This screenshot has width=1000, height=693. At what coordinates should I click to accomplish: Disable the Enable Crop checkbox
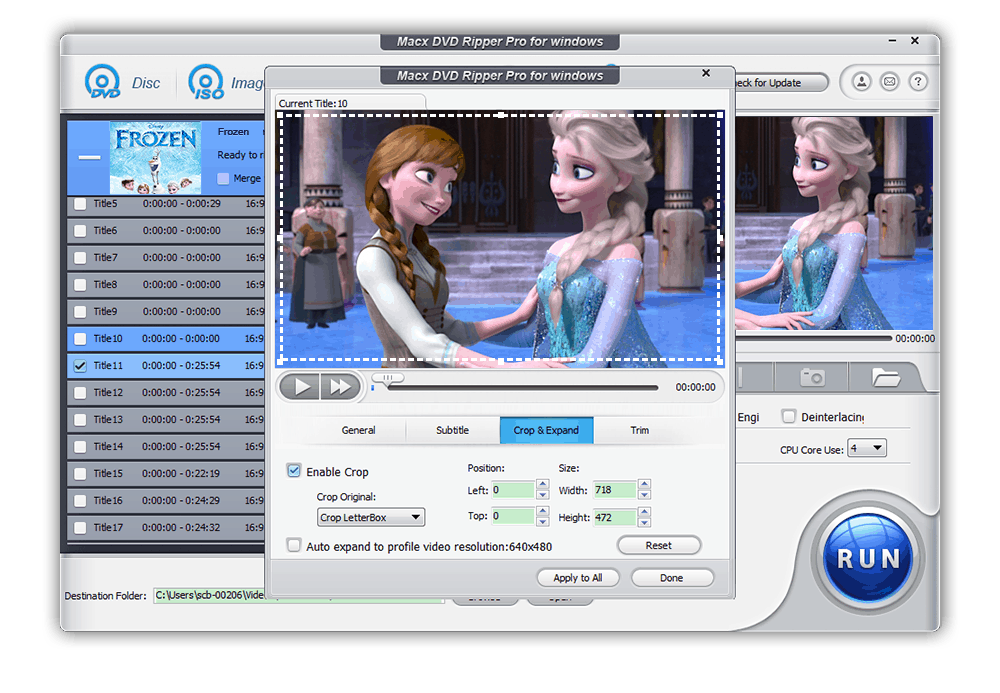(294, 471)
